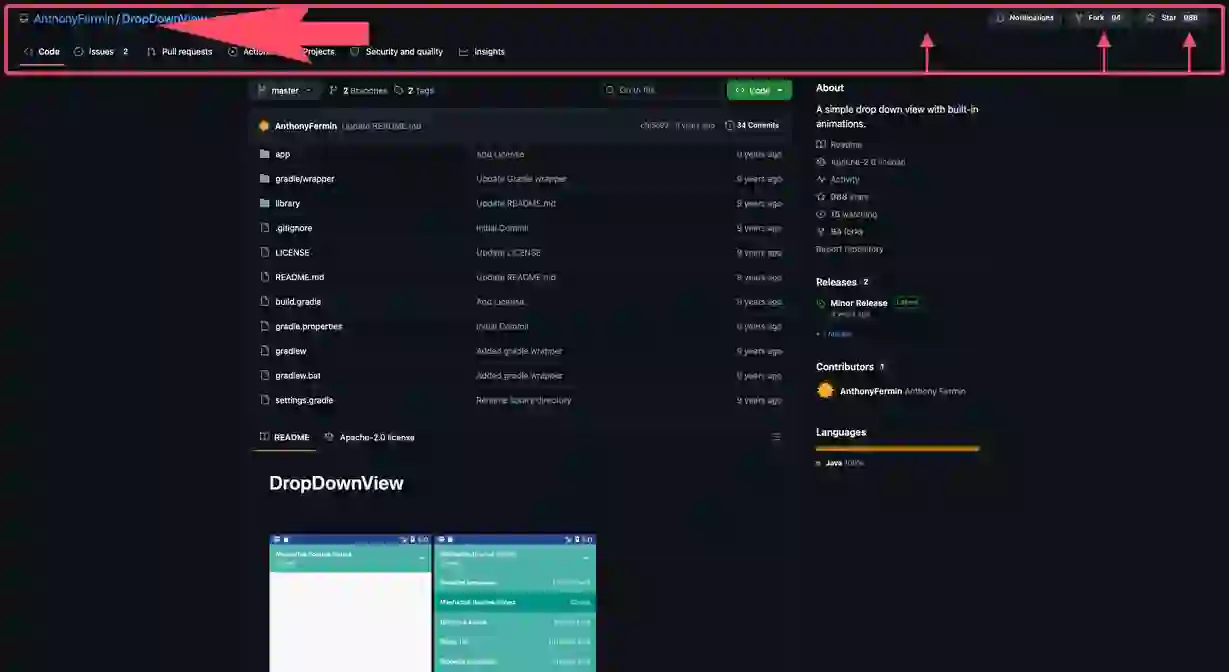
Task: Click the '+ 1 release' link
Action: (834, 334)
